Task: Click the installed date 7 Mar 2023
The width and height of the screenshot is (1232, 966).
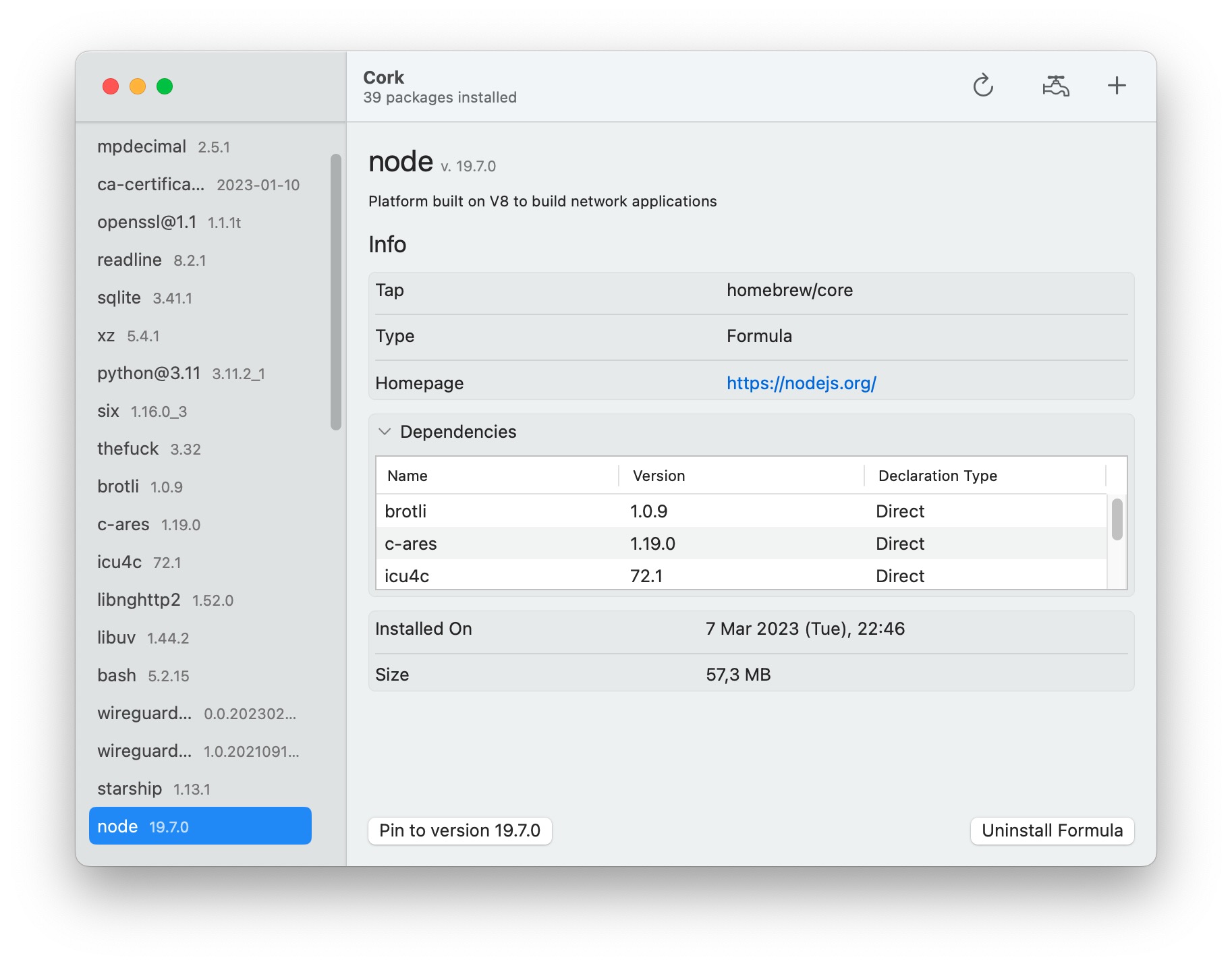Action: (x=805, y=629)
